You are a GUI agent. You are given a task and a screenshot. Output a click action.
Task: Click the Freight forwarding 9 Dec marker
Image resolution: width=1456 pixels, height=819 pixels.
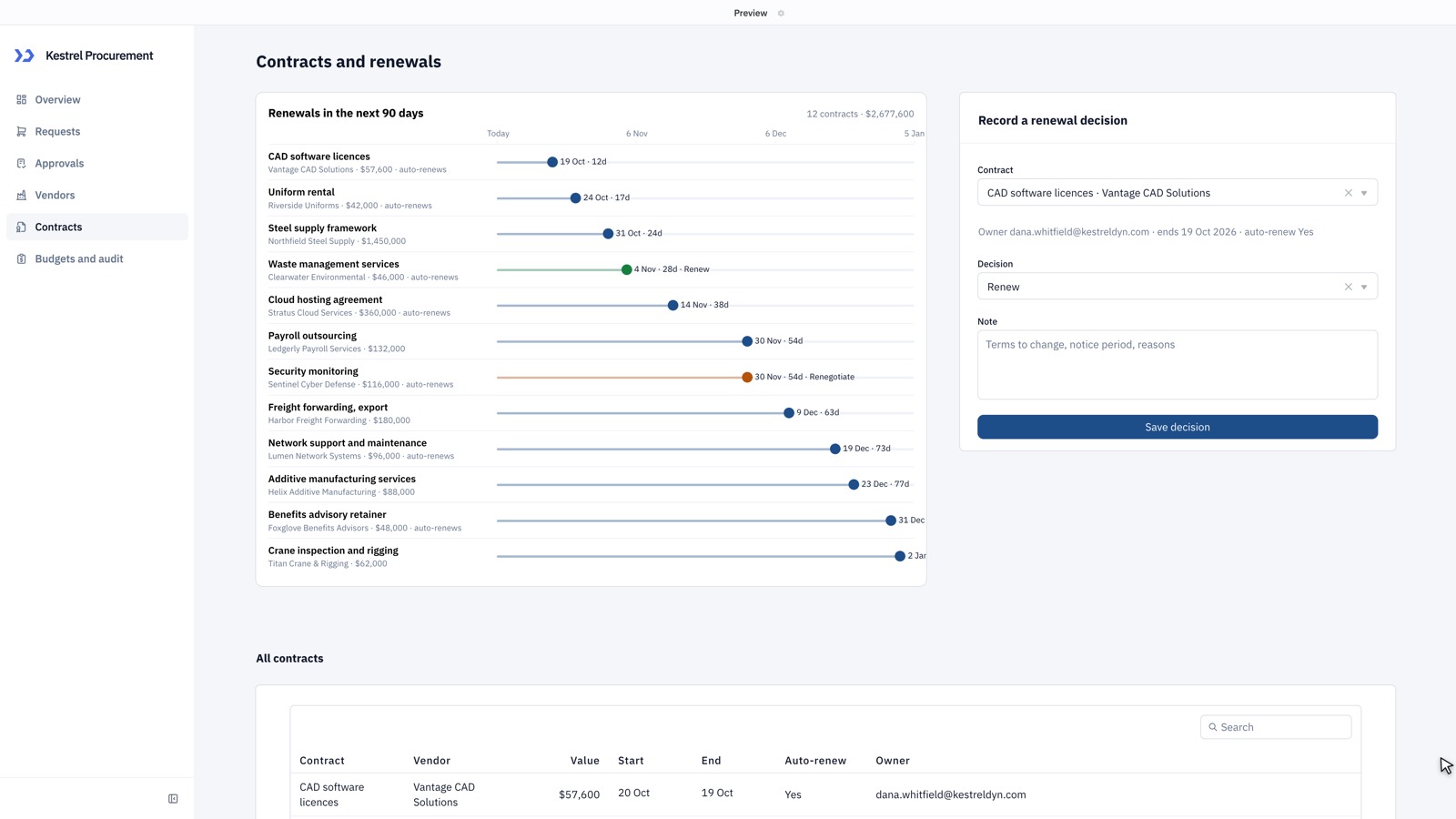click(789, 413)
